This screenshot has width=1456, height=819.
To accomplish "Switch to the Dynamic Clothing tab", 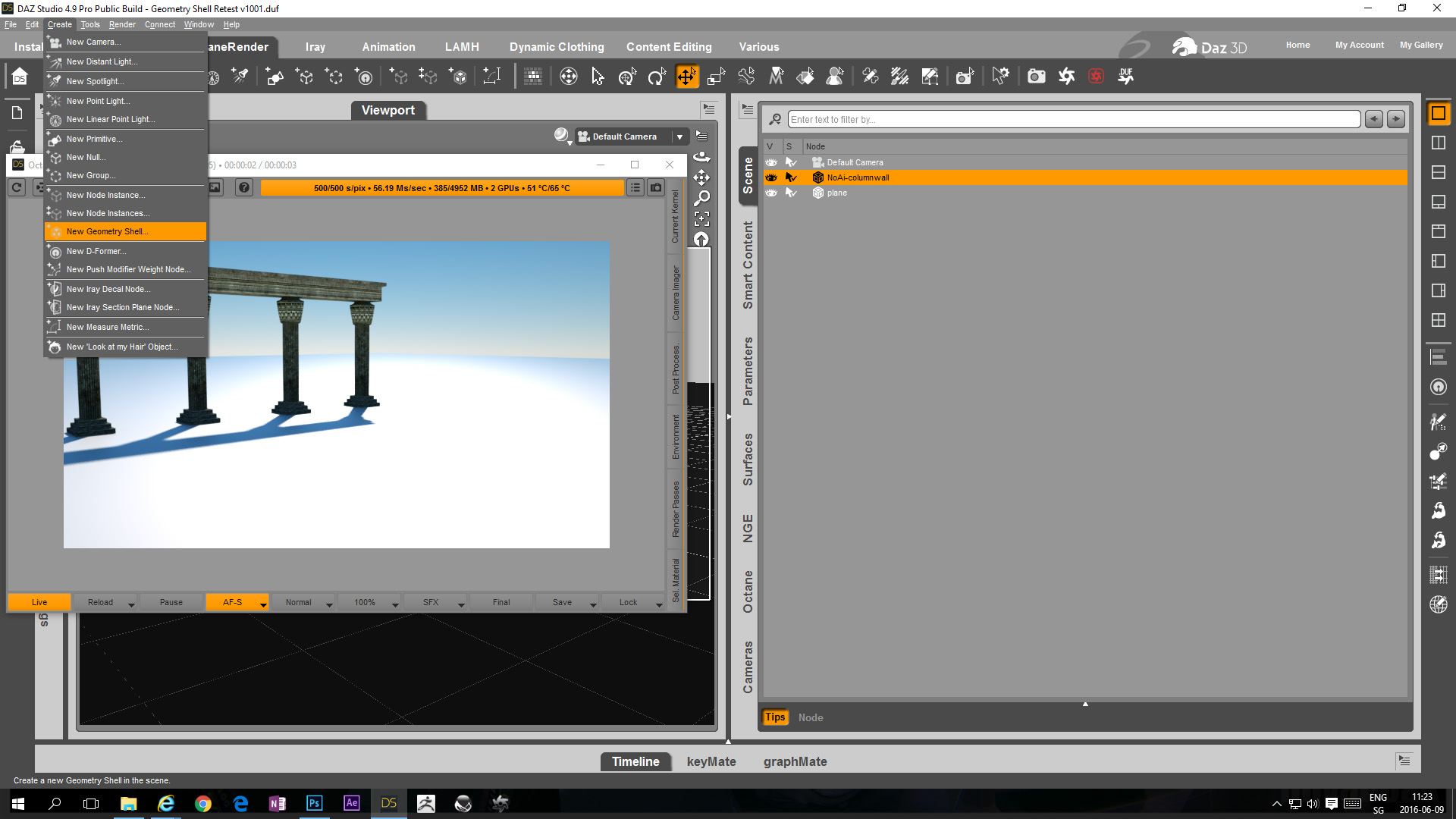I will [556, 47].
